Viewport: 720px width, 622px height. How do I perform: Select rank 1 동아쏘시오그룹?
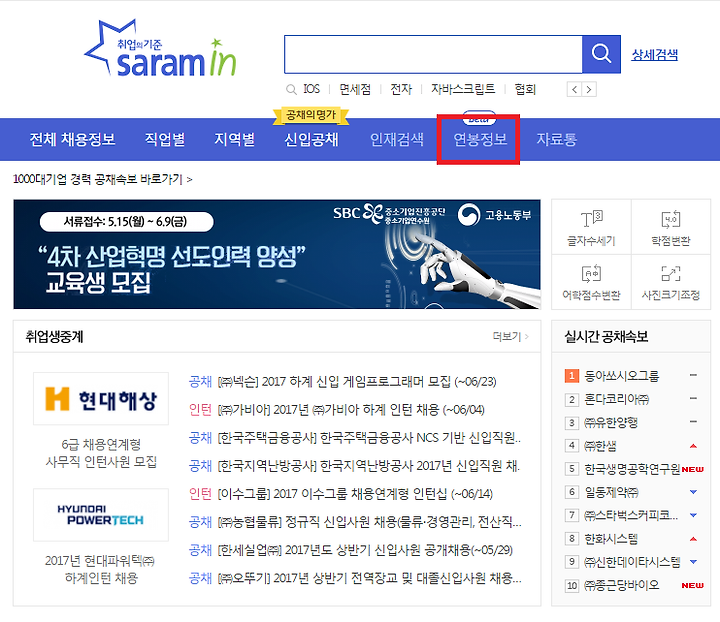[x=622, y=376]
